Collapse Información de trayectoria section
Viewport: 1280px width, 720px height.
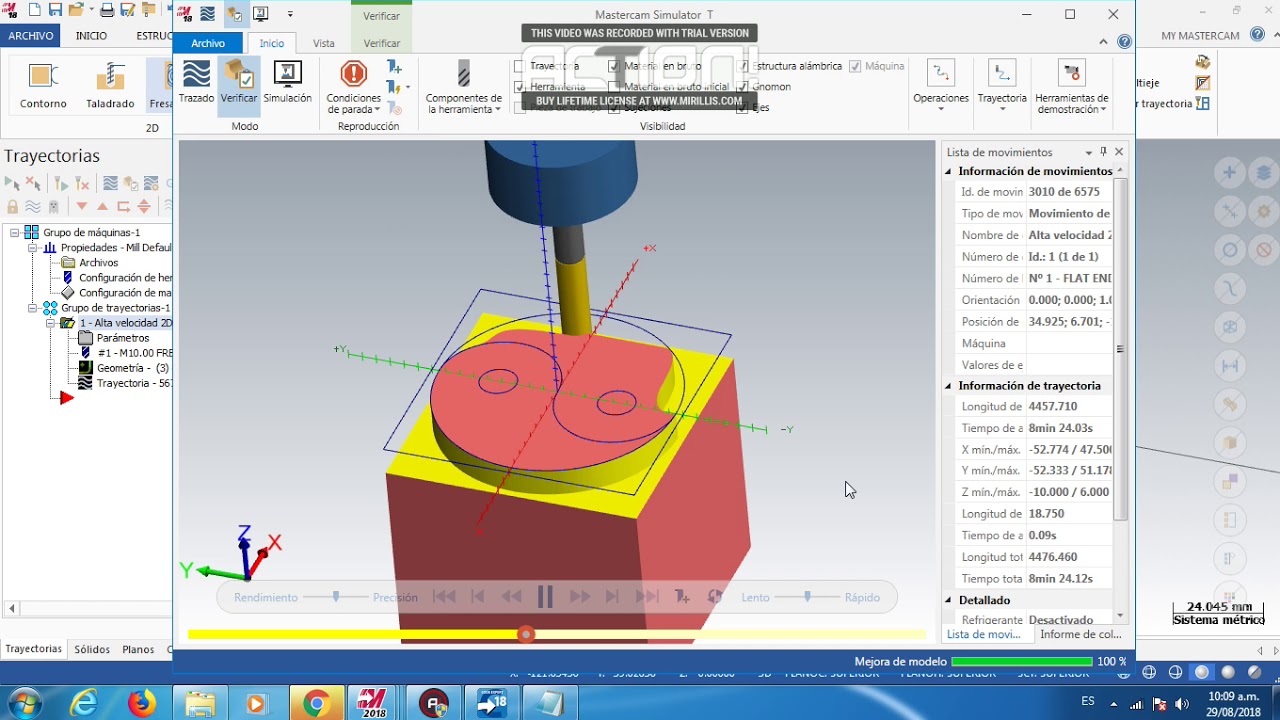(949, 386)
